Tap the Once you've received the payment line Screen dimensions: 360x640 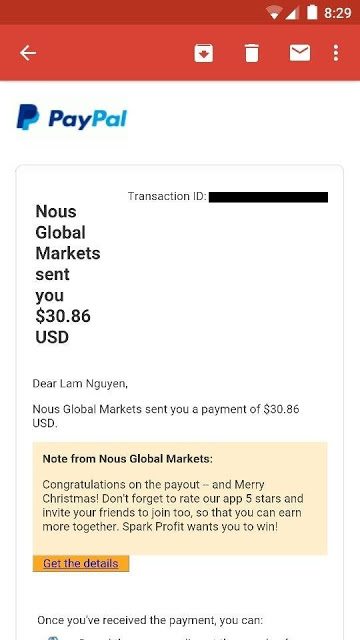(x=150, y=620)
